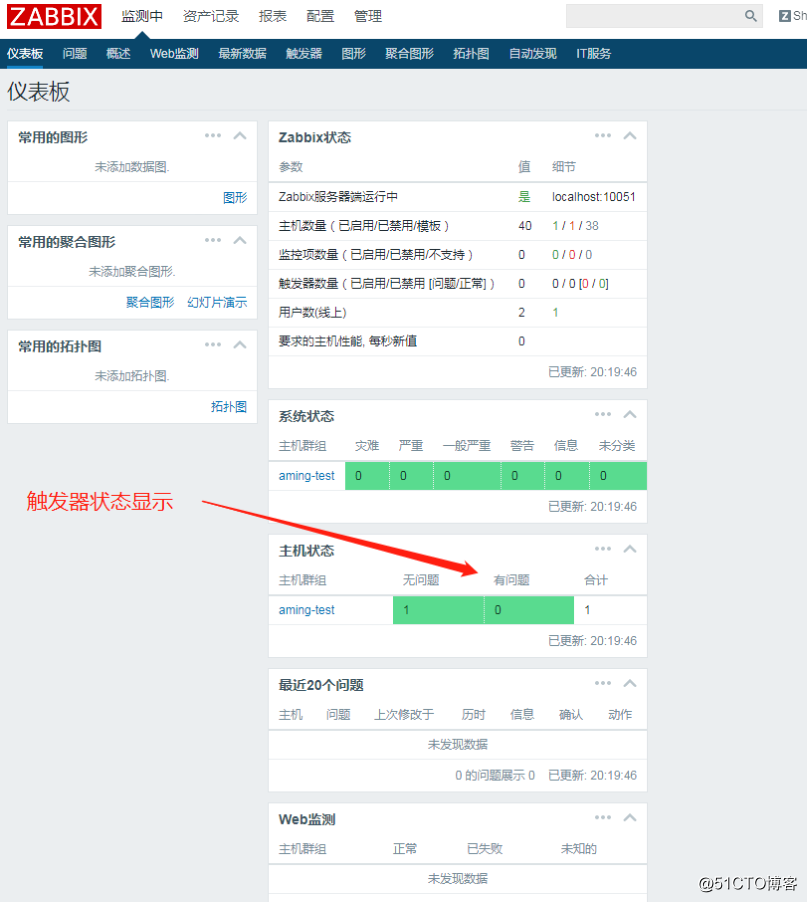Open options dots in 主机状态 widget
This screenshot has width=807, height=902.
pos(603,549)
